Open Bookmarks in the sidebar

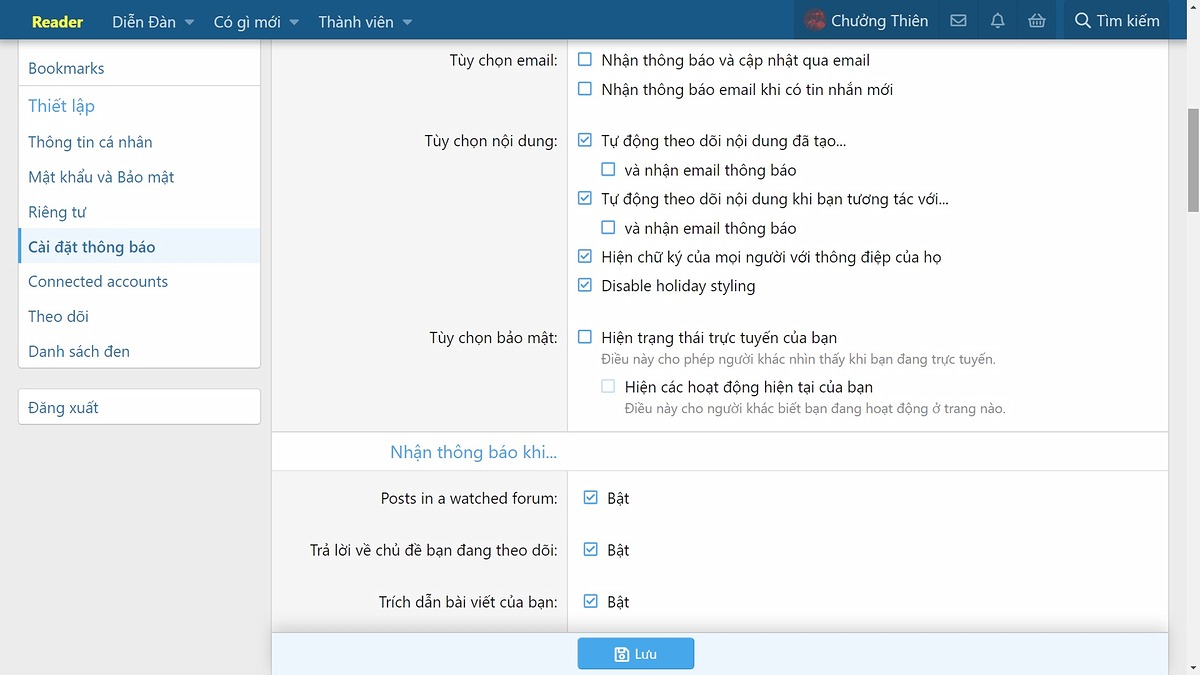point(66,68)
